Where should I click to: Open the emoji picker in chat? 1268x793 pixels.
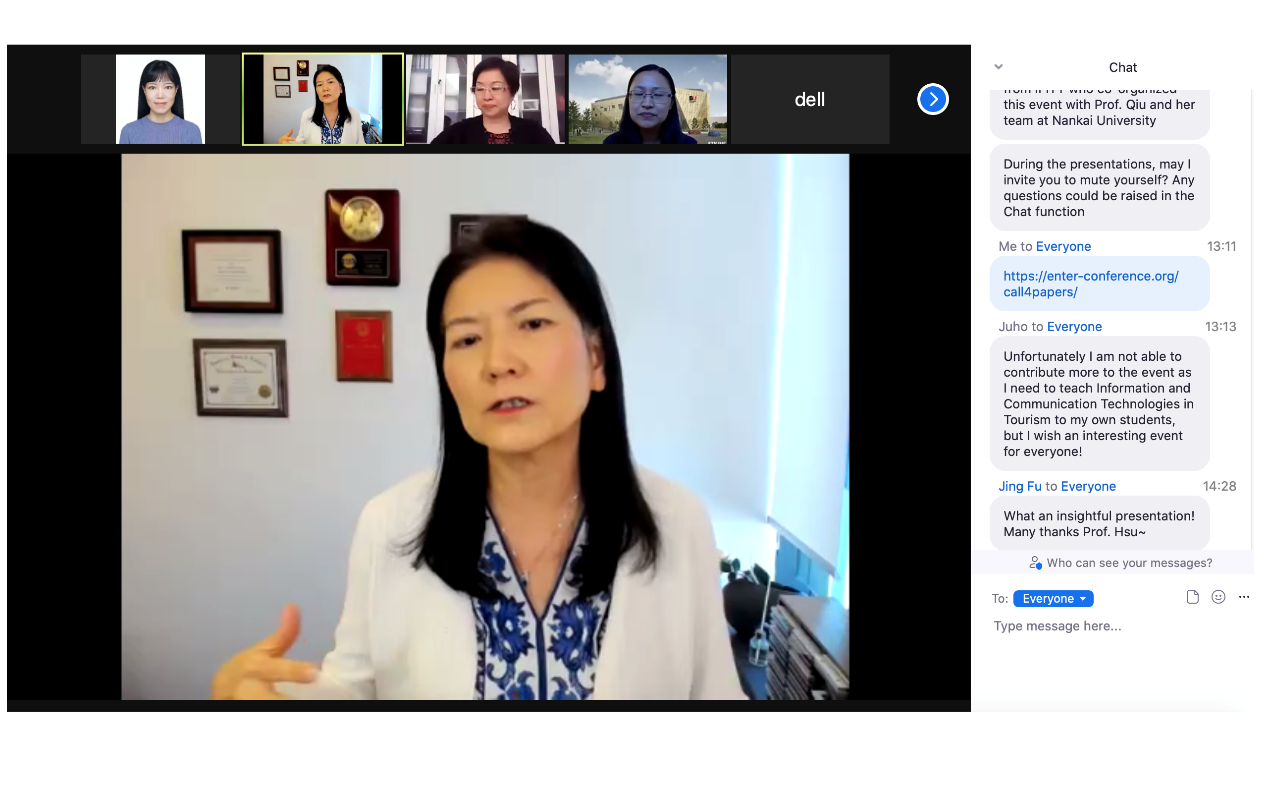point(1218,597)
